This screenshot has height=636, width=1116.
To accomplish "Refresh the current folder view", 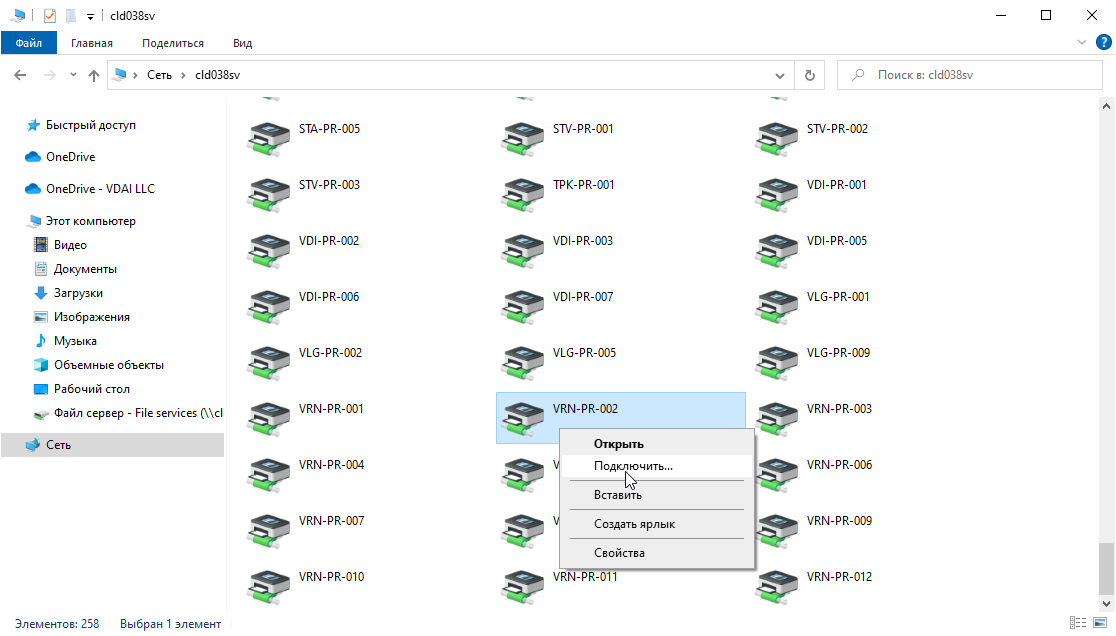I will [x=809, y=75].
